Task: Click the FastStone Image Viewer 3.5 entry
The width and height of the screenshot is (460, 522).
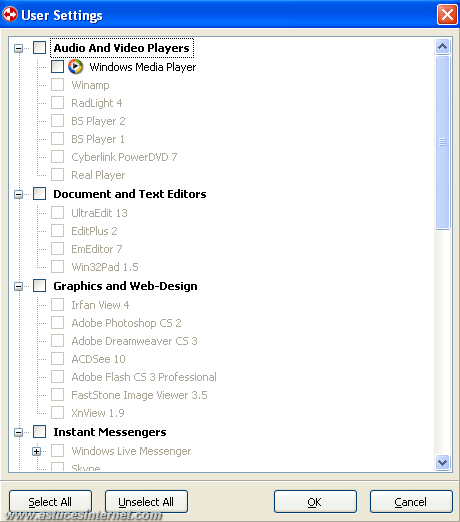Action: click(x=139, y=395)
